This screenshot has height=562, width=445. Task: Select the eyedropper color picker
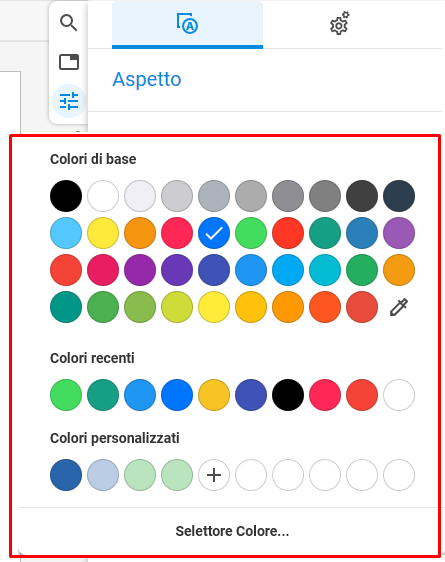[x=399, y=307]
